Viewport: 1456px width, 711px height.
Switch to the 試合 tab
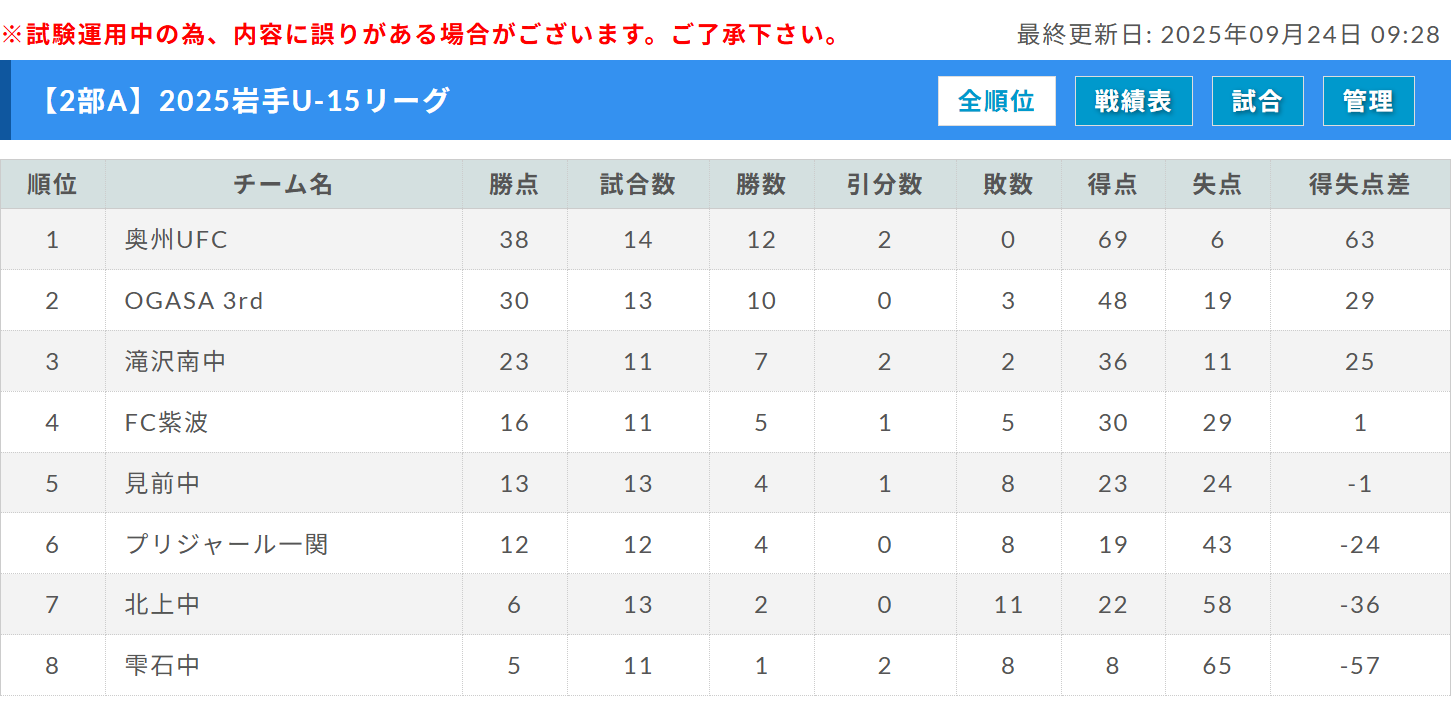point(1257,101)
